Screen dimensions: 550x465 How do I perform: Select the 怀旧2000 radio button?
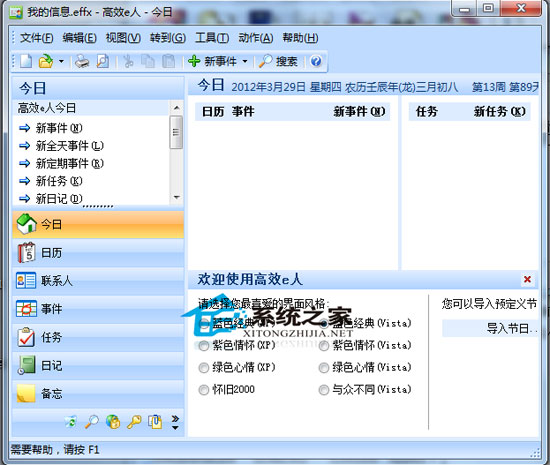[x=204, y=390]
